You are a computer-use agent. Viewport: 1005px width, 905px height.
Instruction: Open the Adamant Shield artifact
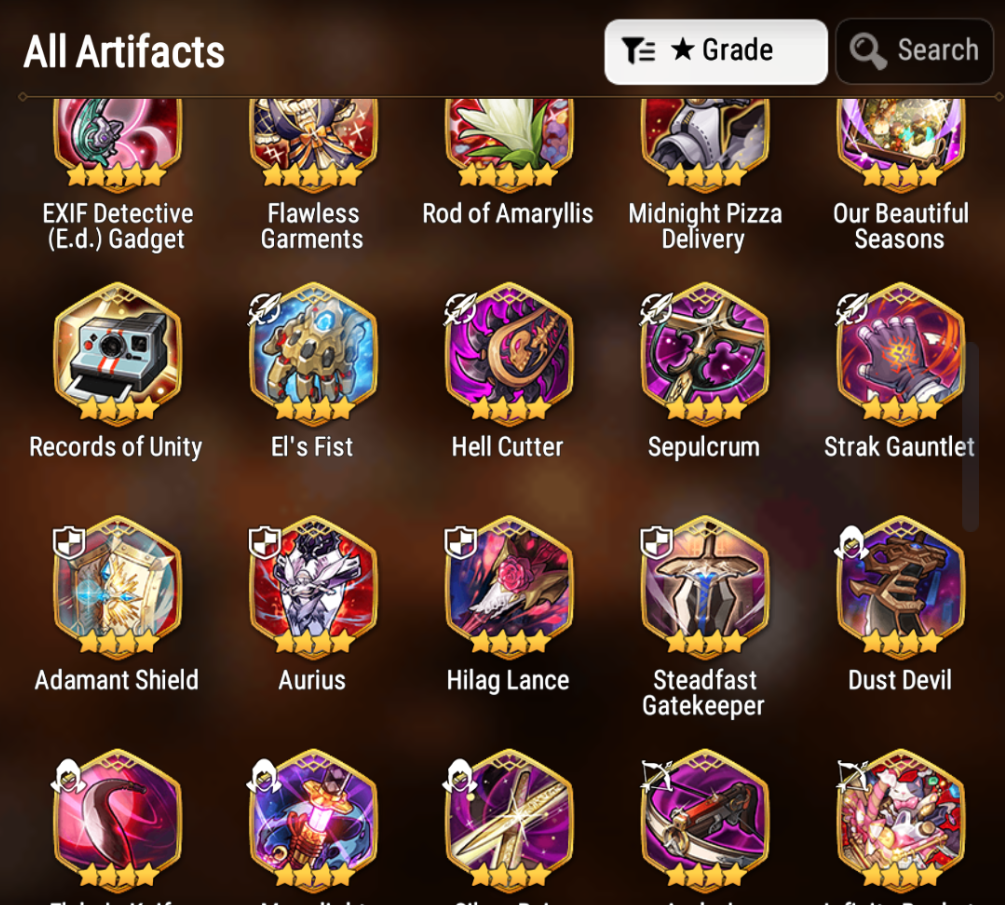tap(117, 588)
